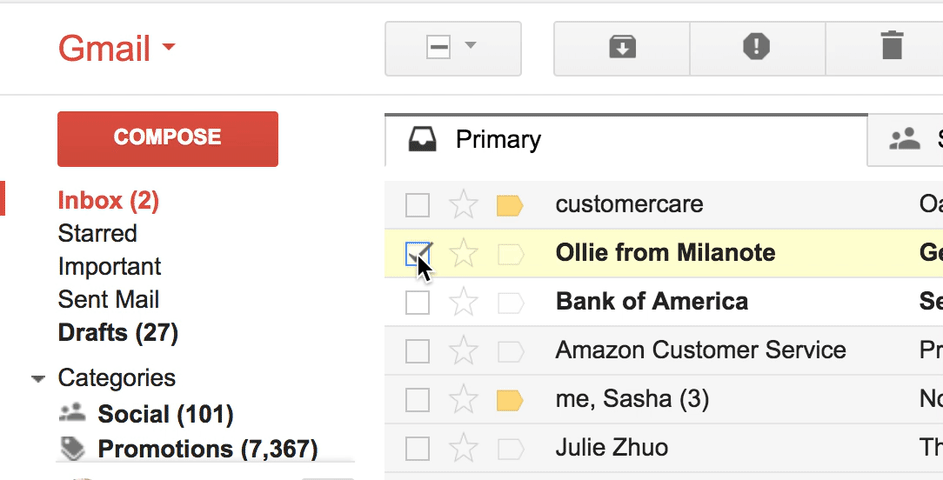Open the select-all checkbox dropdown arrow
The height and width of the screenshot is (480, 943).
[470, 46]
